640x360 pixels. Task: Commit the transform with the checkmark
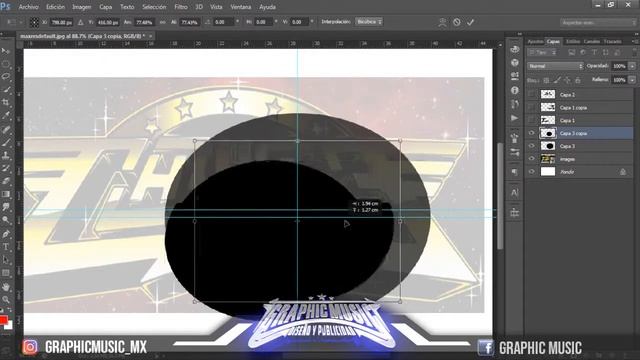click(471, 22)
